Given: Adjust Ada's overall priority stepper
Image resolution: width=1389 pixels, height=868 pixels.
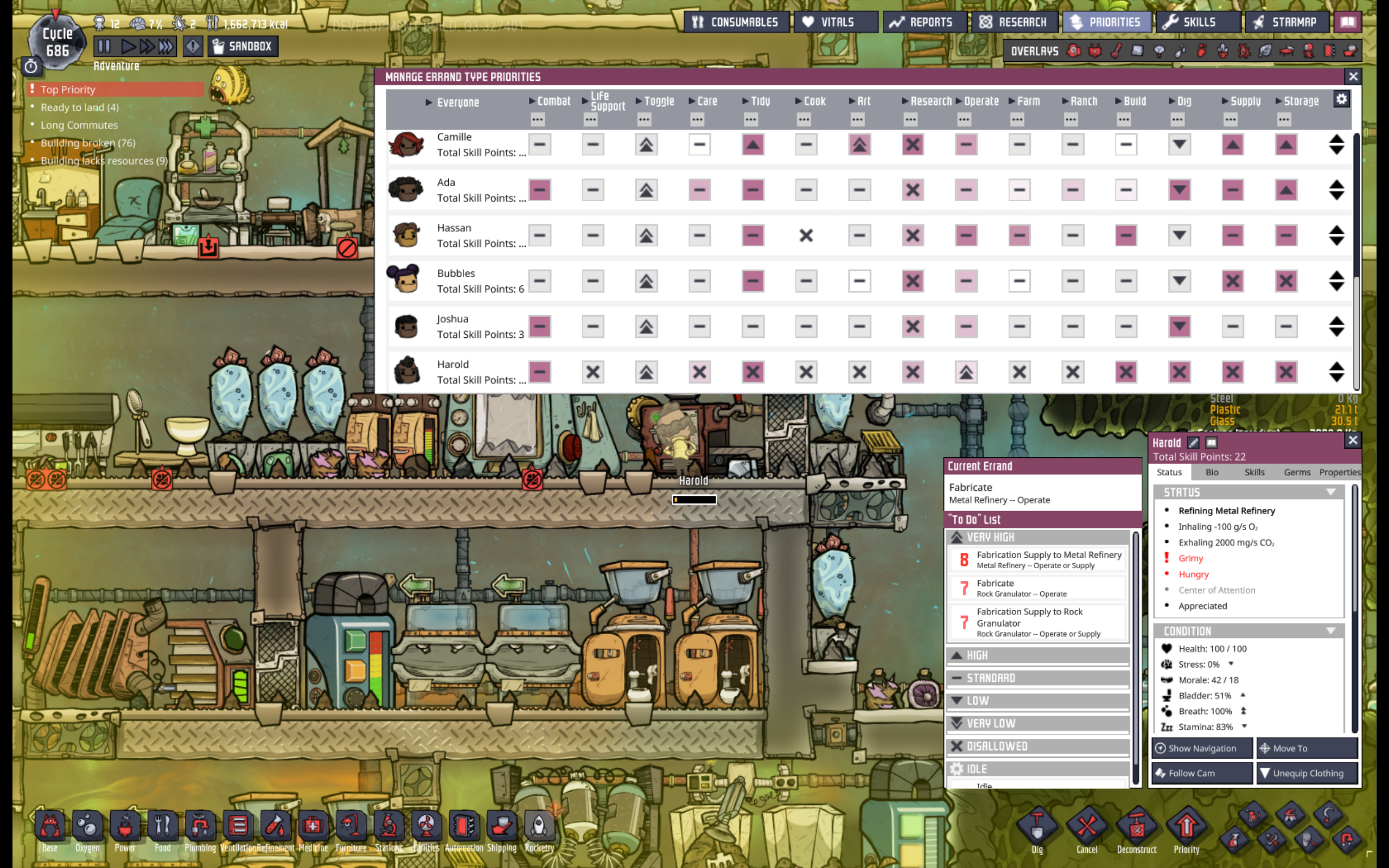Looking at the screenshot, I should 1336,190.
